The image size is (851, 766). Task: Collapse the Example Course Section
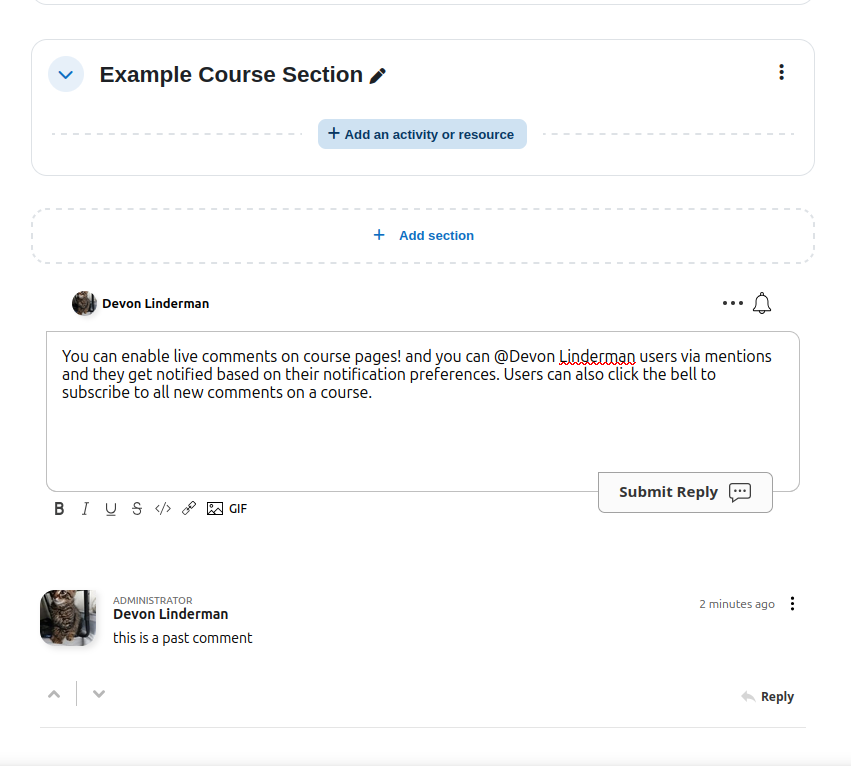(65, 74)
